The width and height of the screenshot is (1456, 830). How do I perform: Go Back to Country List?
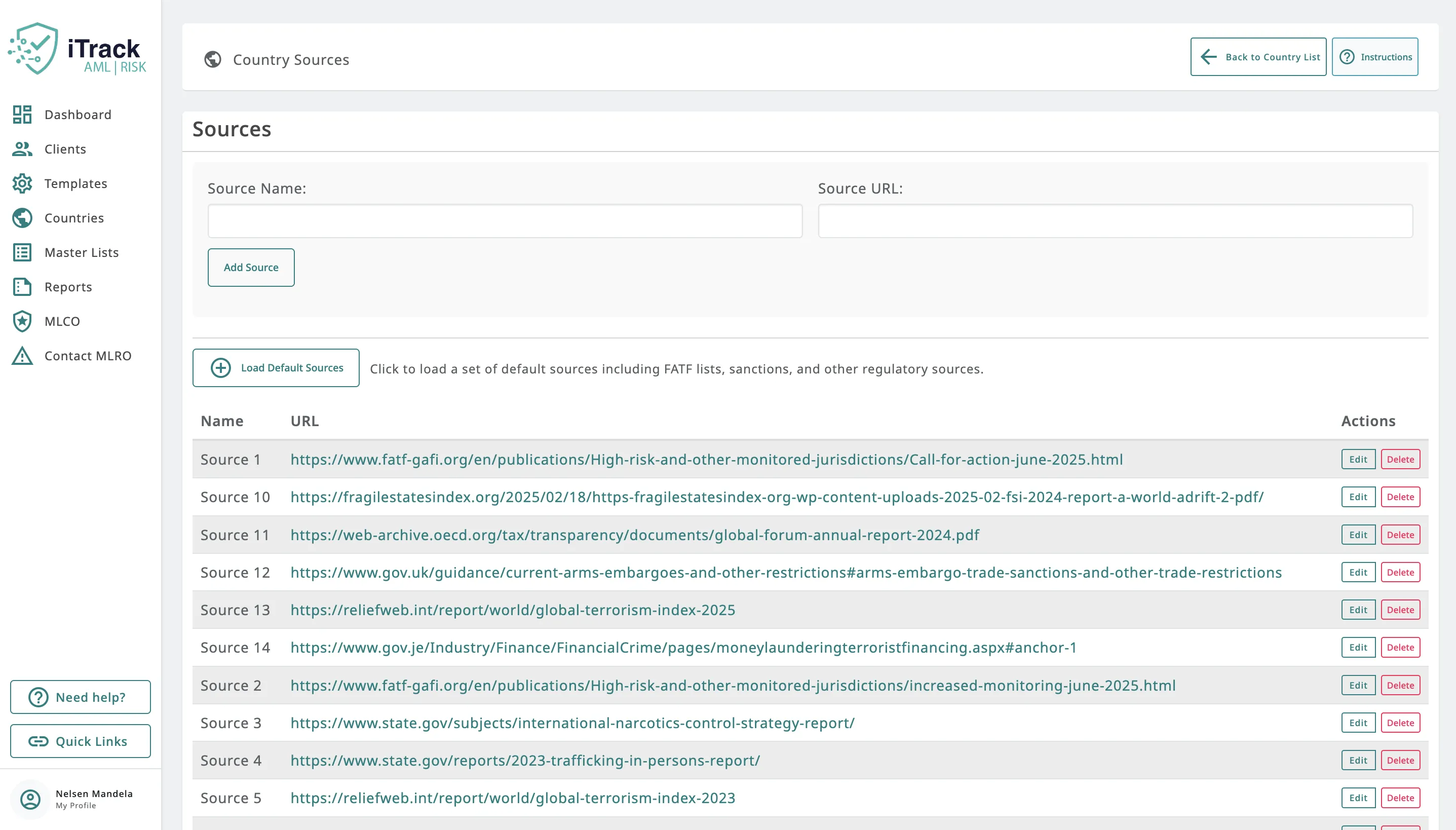1258,56
